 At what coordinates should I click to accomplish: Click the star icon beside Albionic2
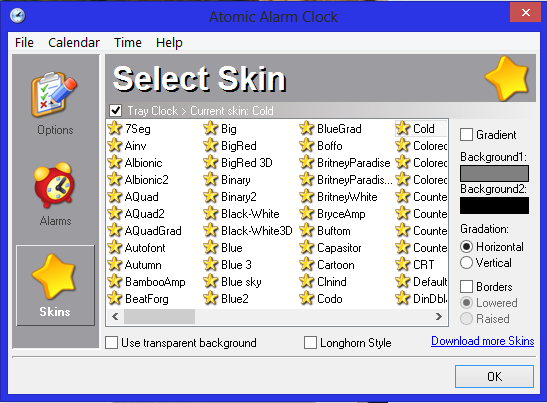coord(114,179)
